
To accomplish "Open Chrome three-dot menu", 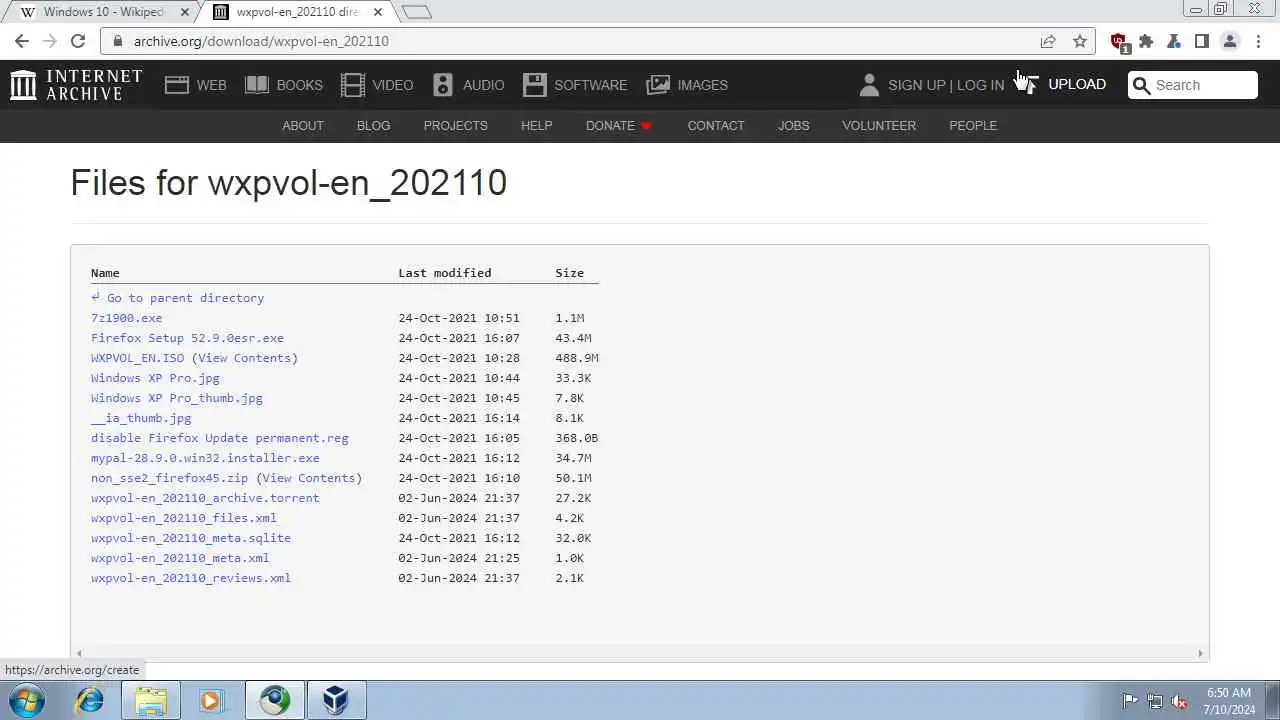I will (x=1258, y=41).
